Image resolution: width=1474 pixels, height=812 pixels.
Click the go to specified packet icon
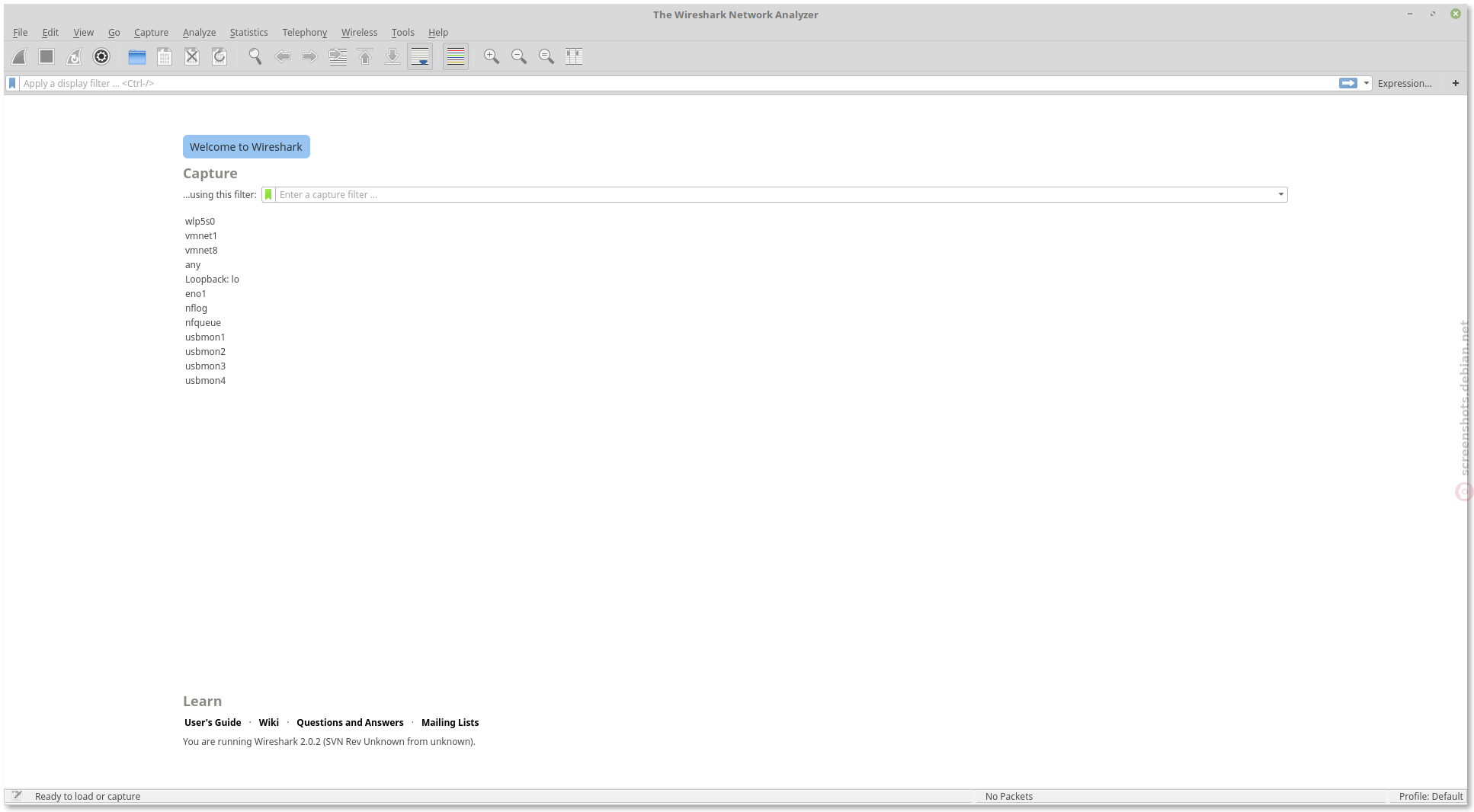(338, 56)
